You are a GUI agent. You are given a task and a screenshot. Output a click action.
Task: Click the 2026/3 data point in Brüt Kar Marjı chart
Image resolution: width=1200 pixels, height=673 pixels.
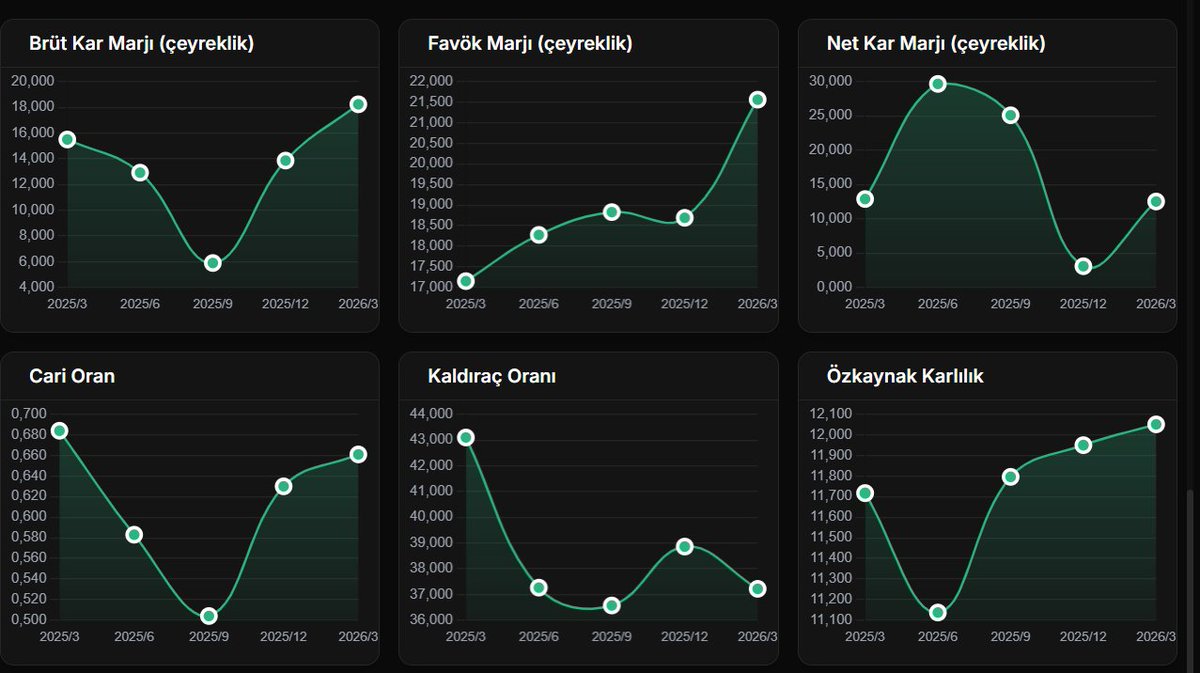pos(358,104)
